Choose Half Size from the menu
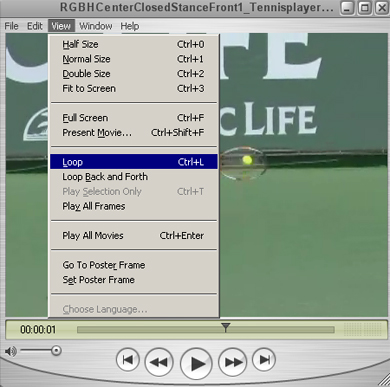Viewport: 390px width, 387px height. [x=134, y=44]
